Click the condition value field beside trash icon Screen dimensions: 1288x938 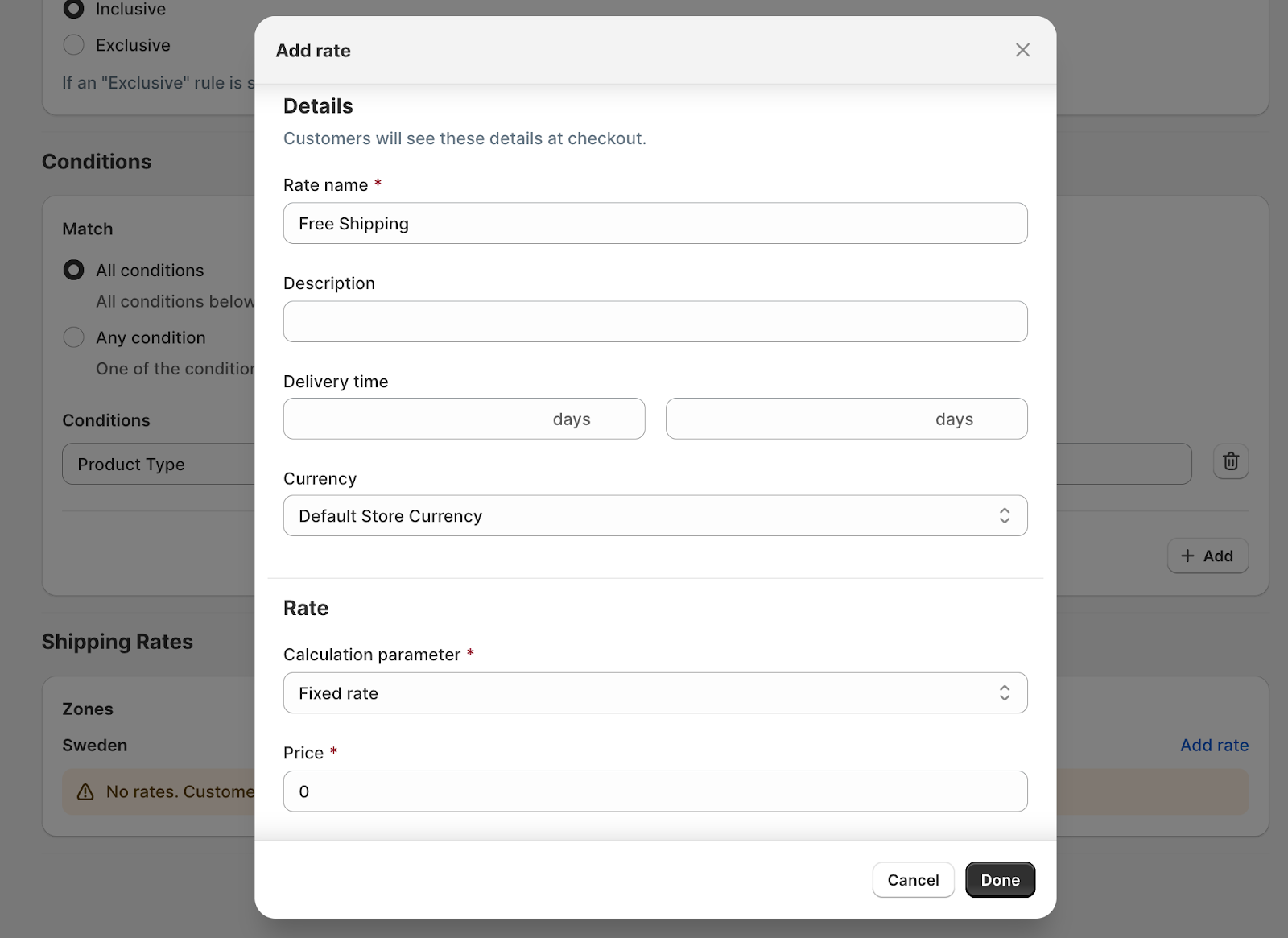1123,465
